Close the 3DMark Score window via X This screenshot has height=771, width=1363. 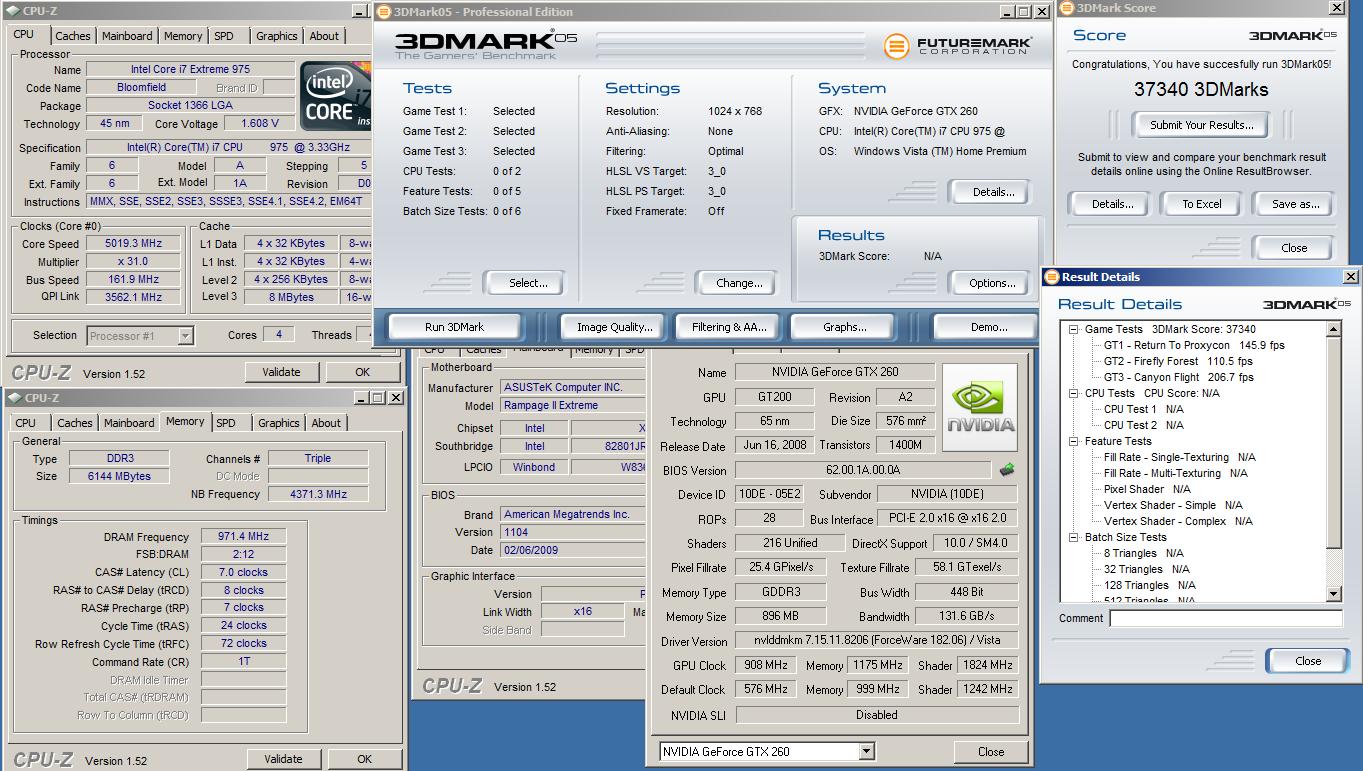tap(1337, 8)
